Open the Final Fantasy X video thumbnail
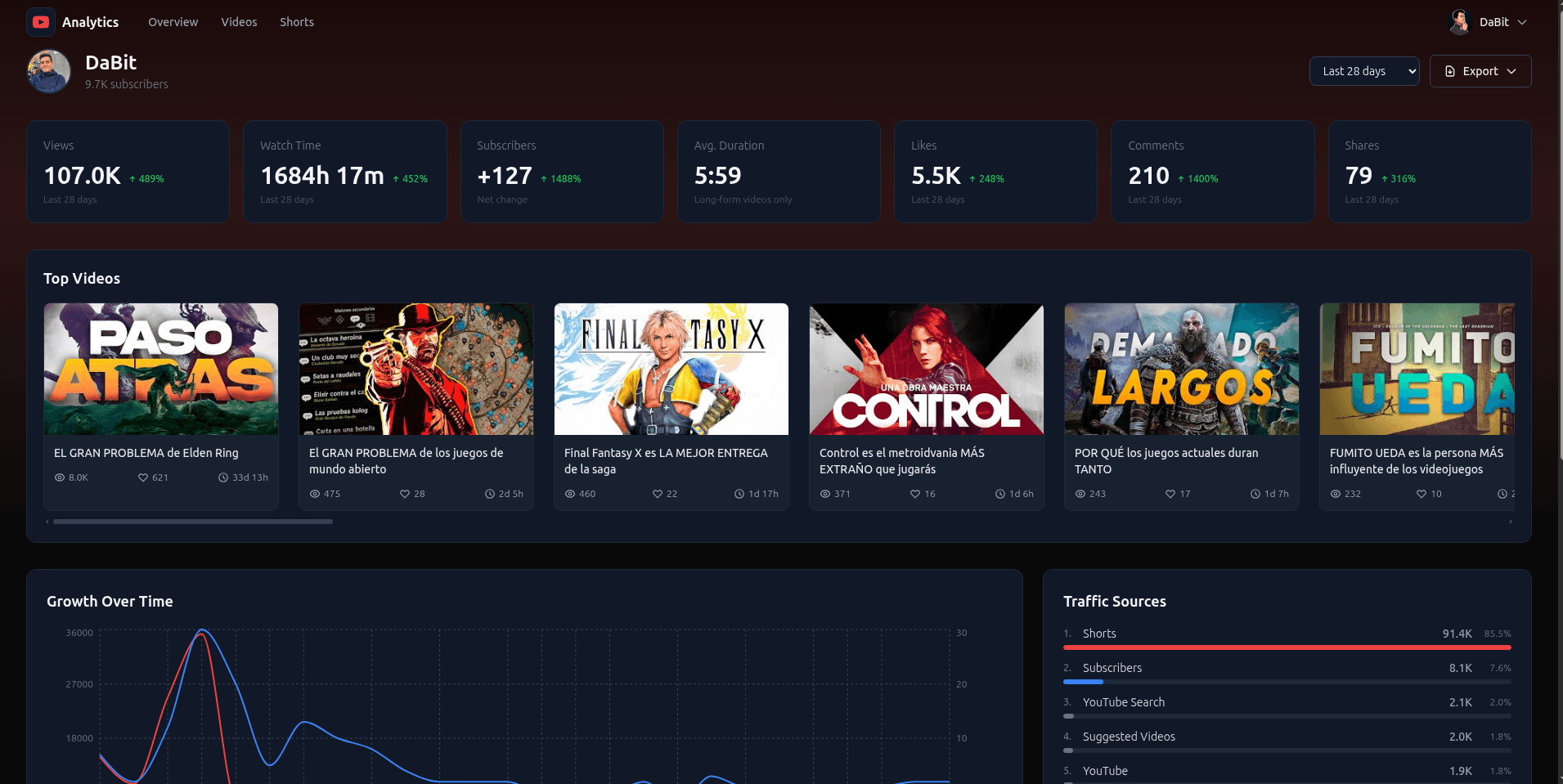The height and width of the screenshot is (784, 1563). pos(671,369)
